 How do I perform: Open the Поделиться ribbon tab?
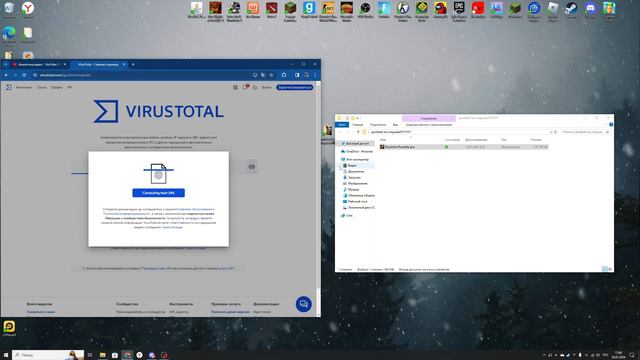(x=378, y=124)
